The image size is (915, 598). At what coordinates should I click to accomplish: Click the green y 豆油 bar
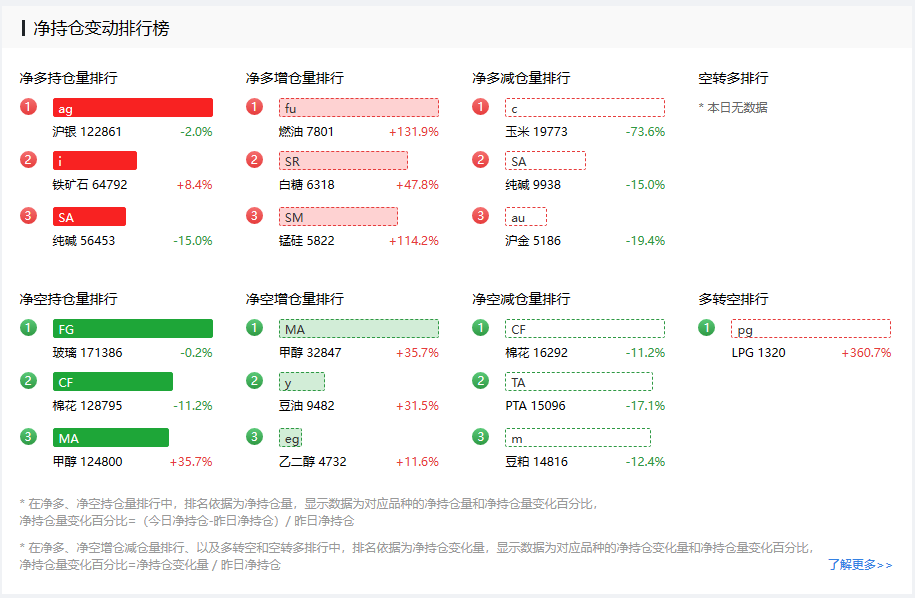tap(301, 382)
